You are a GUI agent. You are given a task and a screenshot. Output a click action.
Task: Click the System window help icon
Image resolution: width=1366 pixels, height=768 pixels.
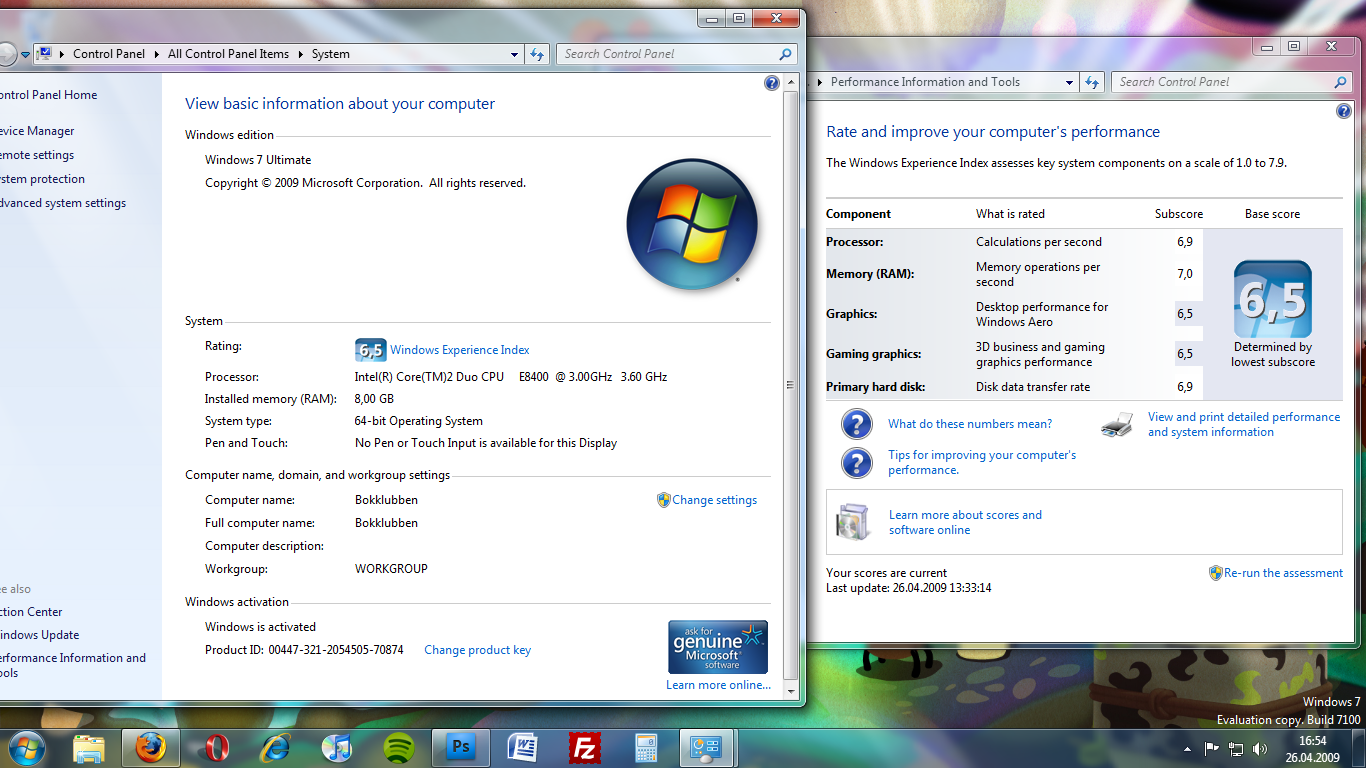(772, 83)
